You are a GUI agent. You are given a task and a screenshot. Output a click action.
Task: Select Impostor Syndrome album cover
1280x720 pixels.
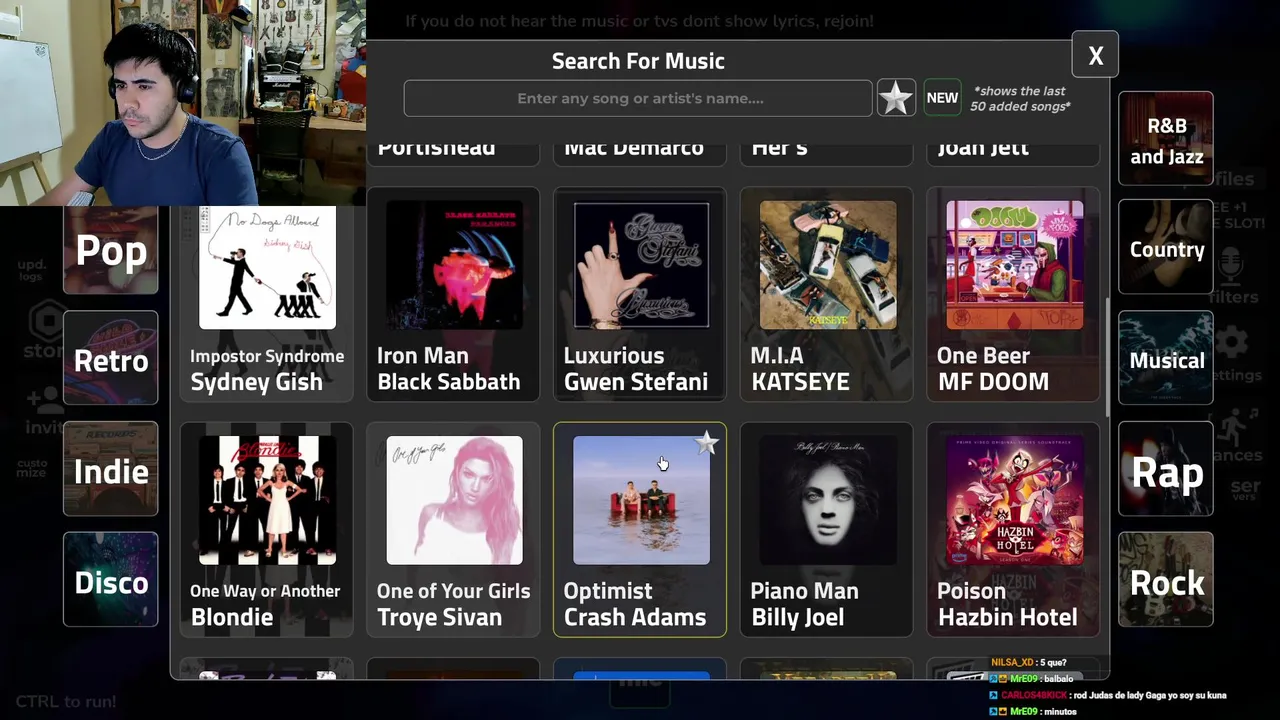tap(267, 265)
